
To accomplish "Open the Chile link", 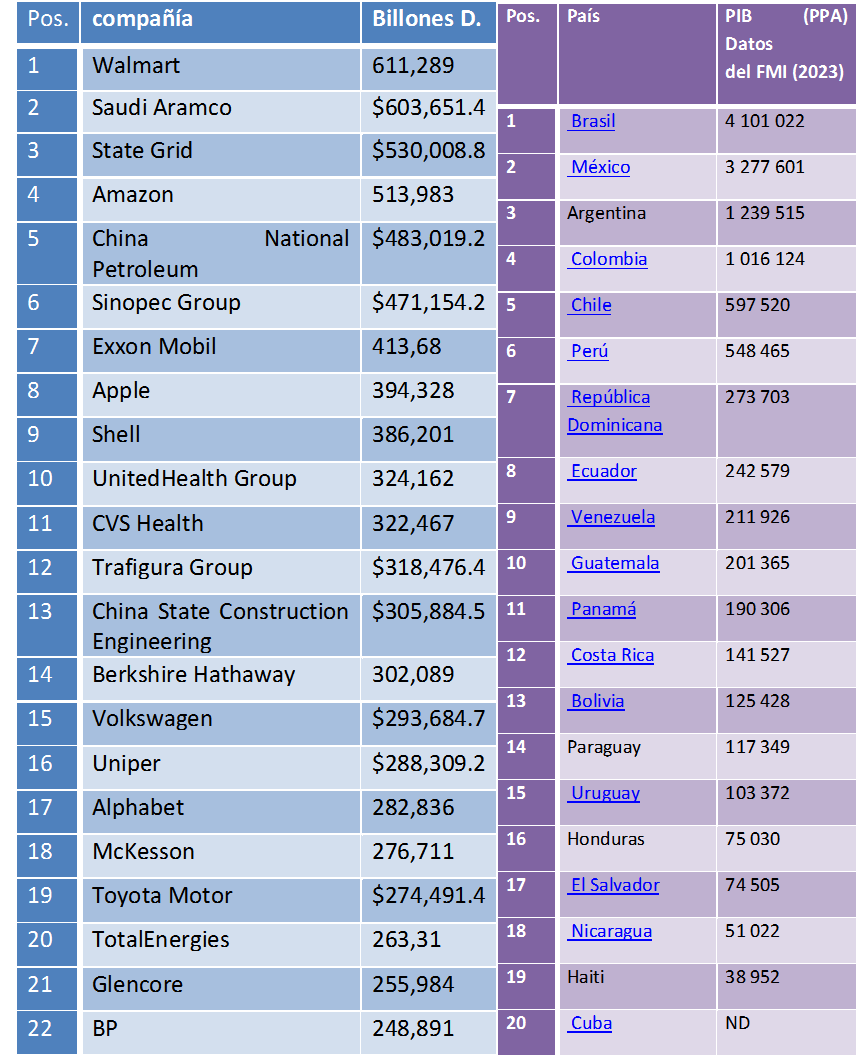I will [x=591, y=306].
